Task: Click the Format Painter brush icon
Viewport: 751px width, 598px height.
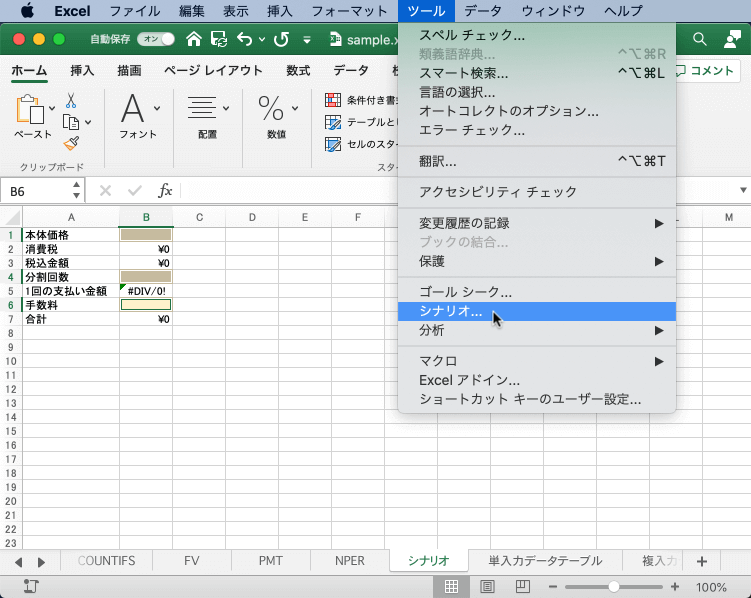Action: (71, 143)
